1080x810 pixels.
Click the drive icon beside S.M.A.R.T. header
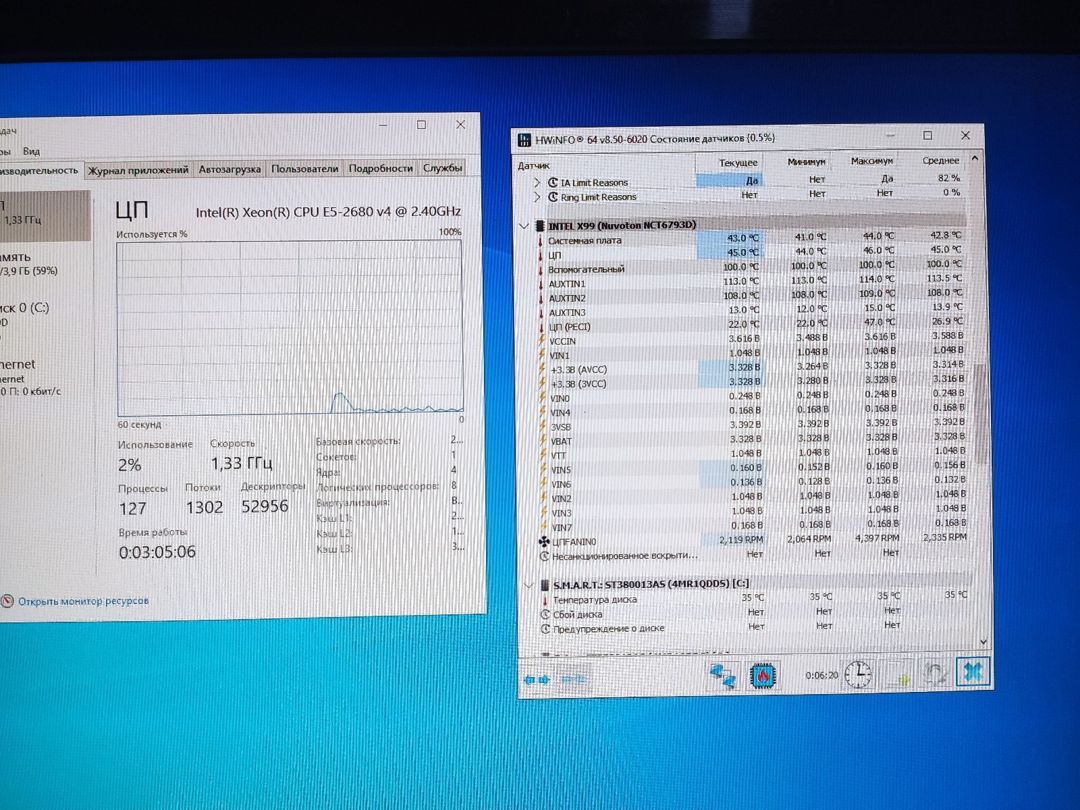[544, 585]
